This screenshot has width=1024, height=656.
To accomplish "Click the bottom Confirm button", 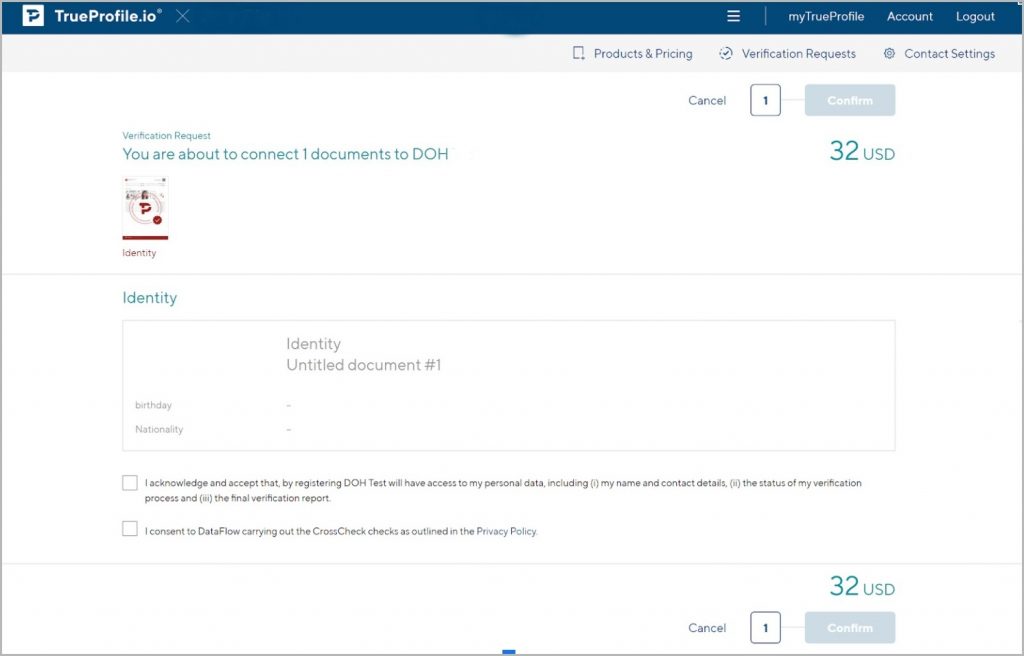I will point(850,628).
